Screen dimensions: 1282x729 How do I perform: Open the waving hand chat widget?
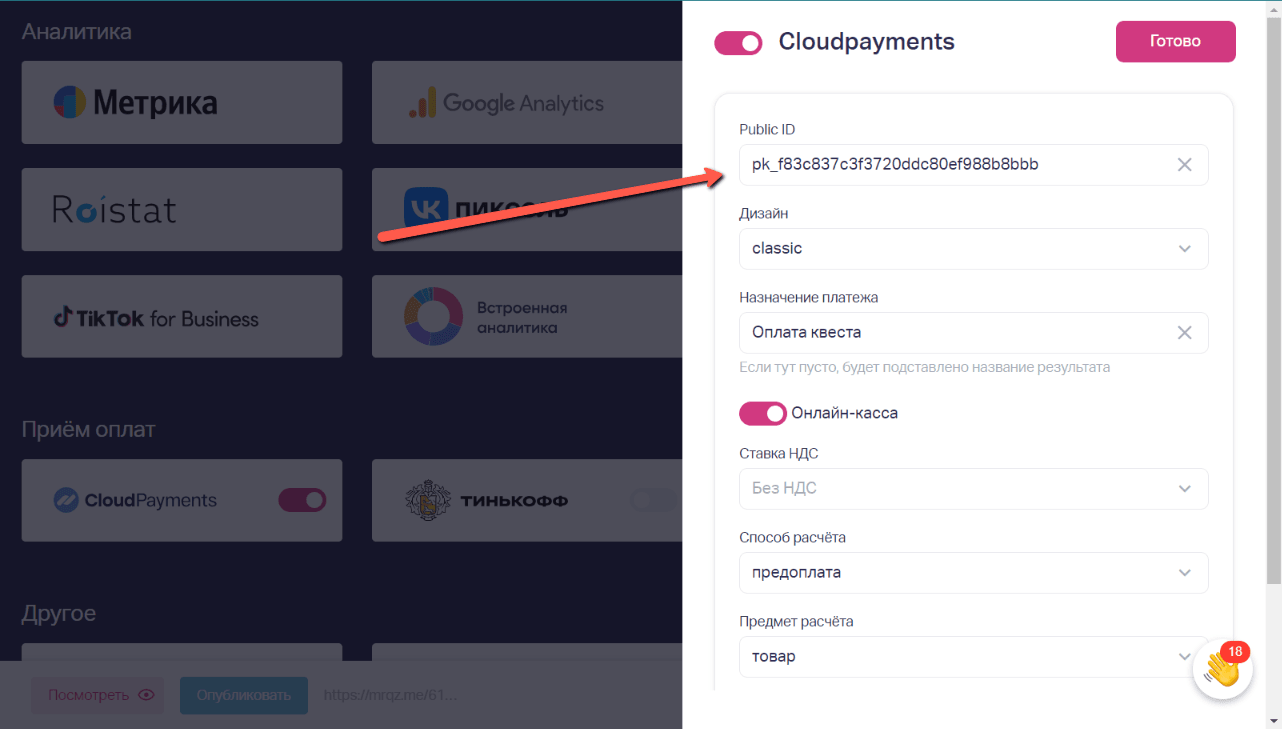pyautogui.click(x=1223, y=669)
